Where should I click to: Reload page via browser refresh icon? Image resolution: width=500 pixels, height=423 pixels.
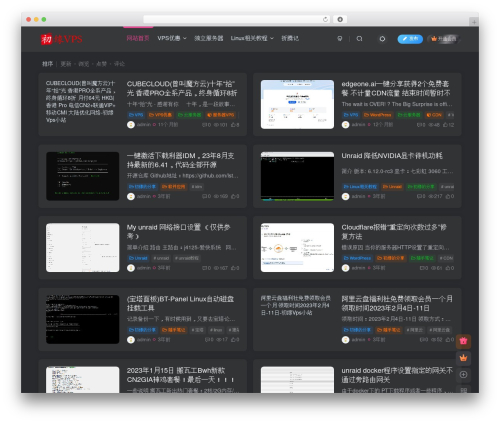(325, 19)
